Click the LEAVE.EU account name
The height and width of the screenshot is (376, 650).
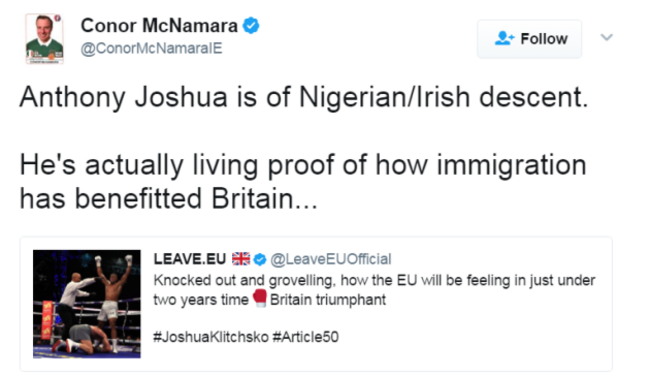point(190,259)
